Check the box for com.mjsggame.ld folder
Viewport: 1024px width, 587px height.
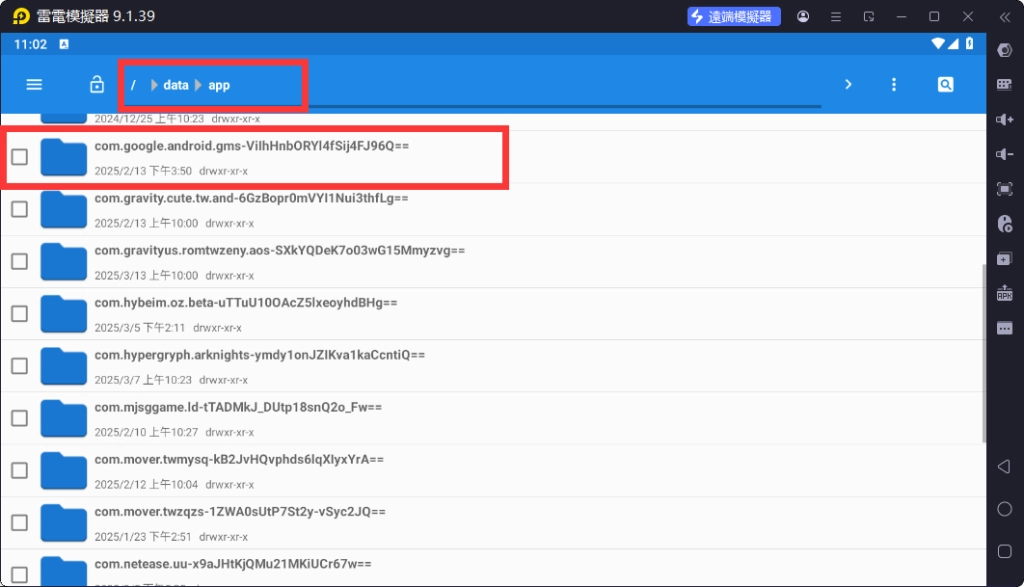point(20,418)
